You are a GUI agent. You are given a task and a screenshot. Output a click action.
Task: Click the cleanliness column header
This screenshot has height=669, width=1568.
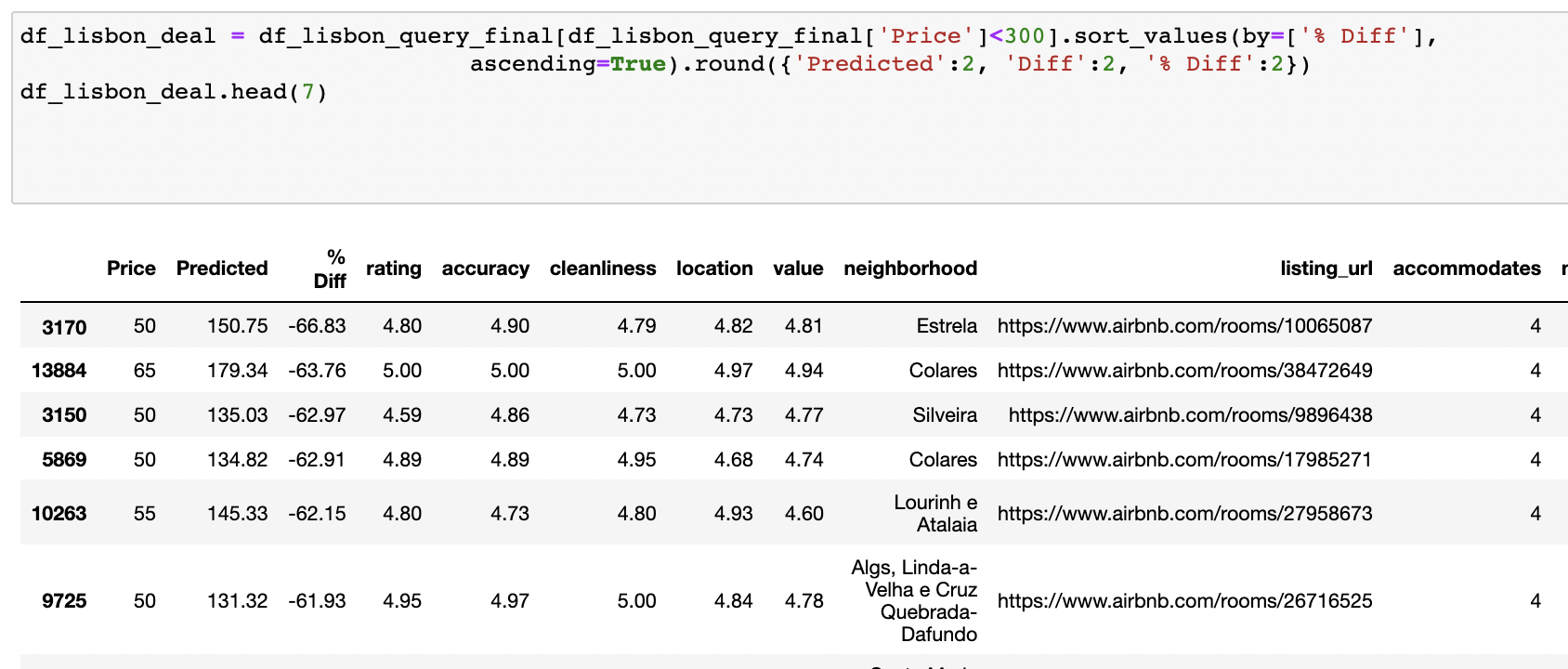tap(603, 269)
